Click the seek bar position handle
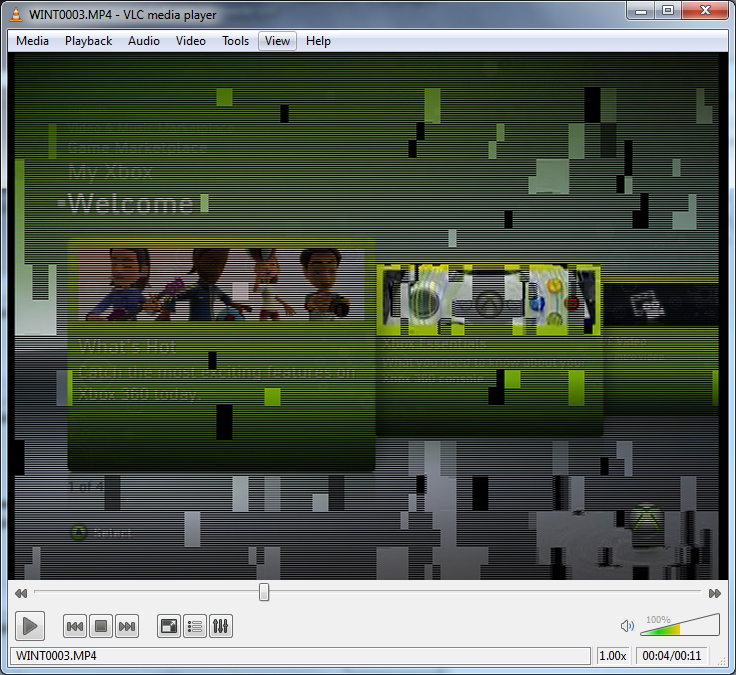736x675 pixels. 264,592
